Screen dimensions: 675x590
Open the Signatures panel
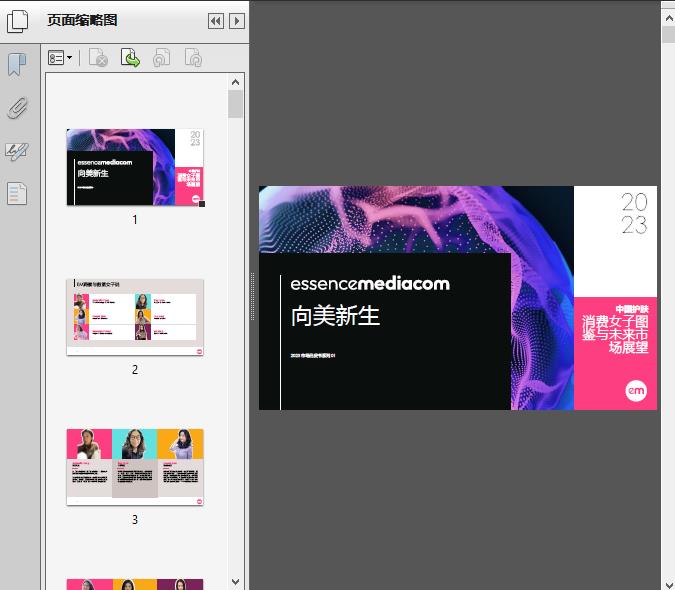pyautogui.click(x=17, y=151)
